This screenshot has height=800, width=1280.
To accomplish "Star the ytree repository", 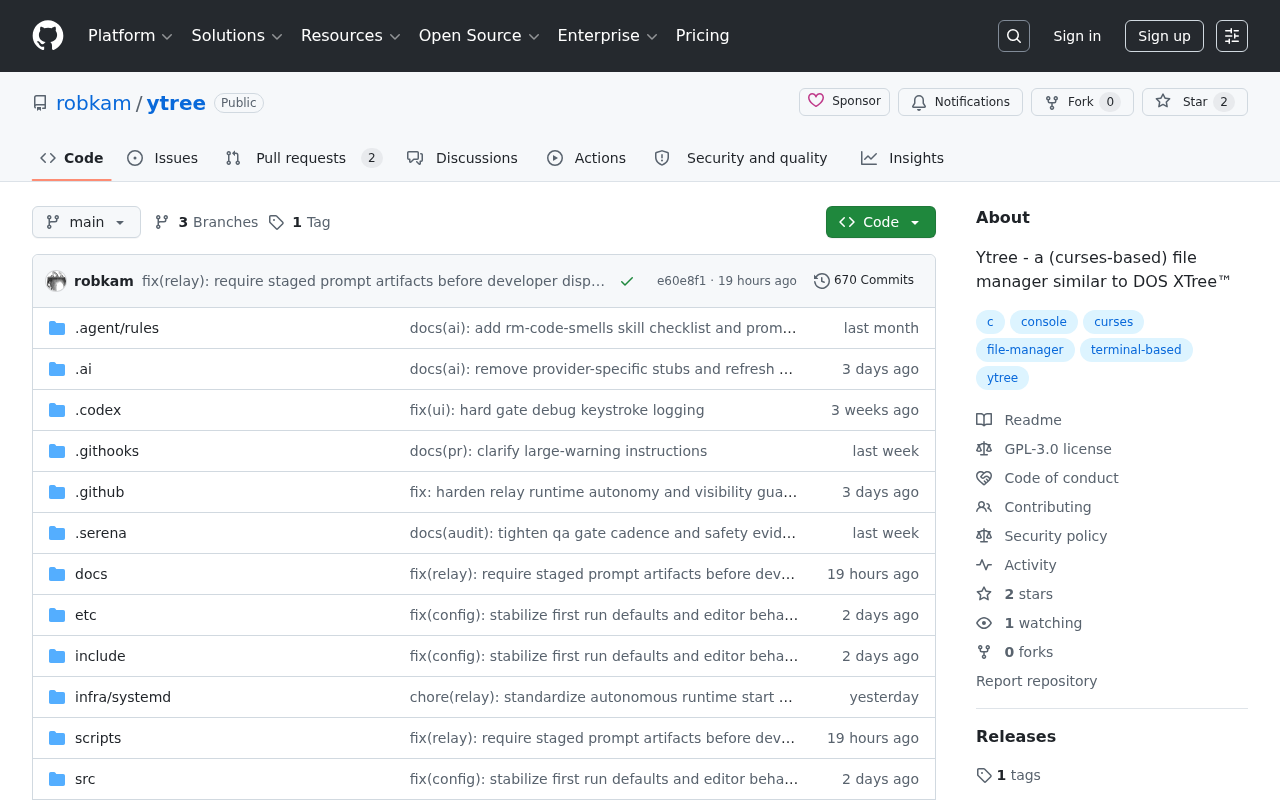I will [1195, 102].
